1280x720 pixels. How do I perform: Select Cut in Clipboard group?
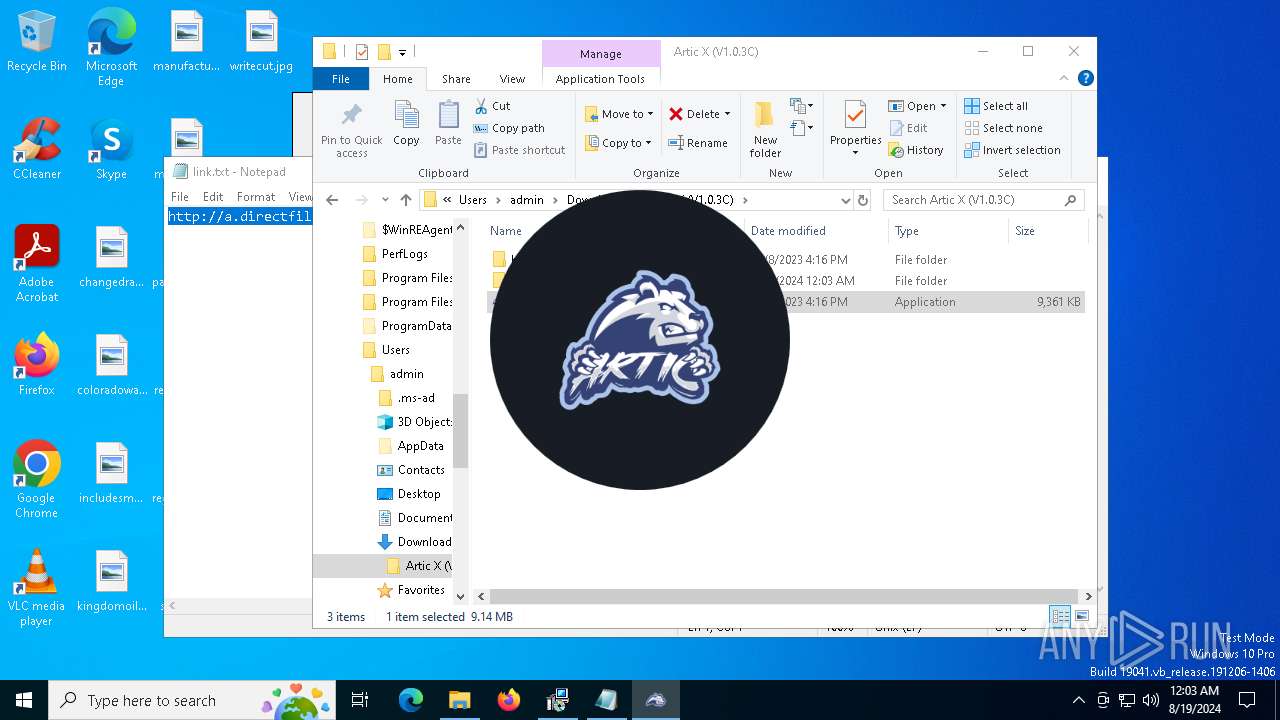[x=493, y=106]
